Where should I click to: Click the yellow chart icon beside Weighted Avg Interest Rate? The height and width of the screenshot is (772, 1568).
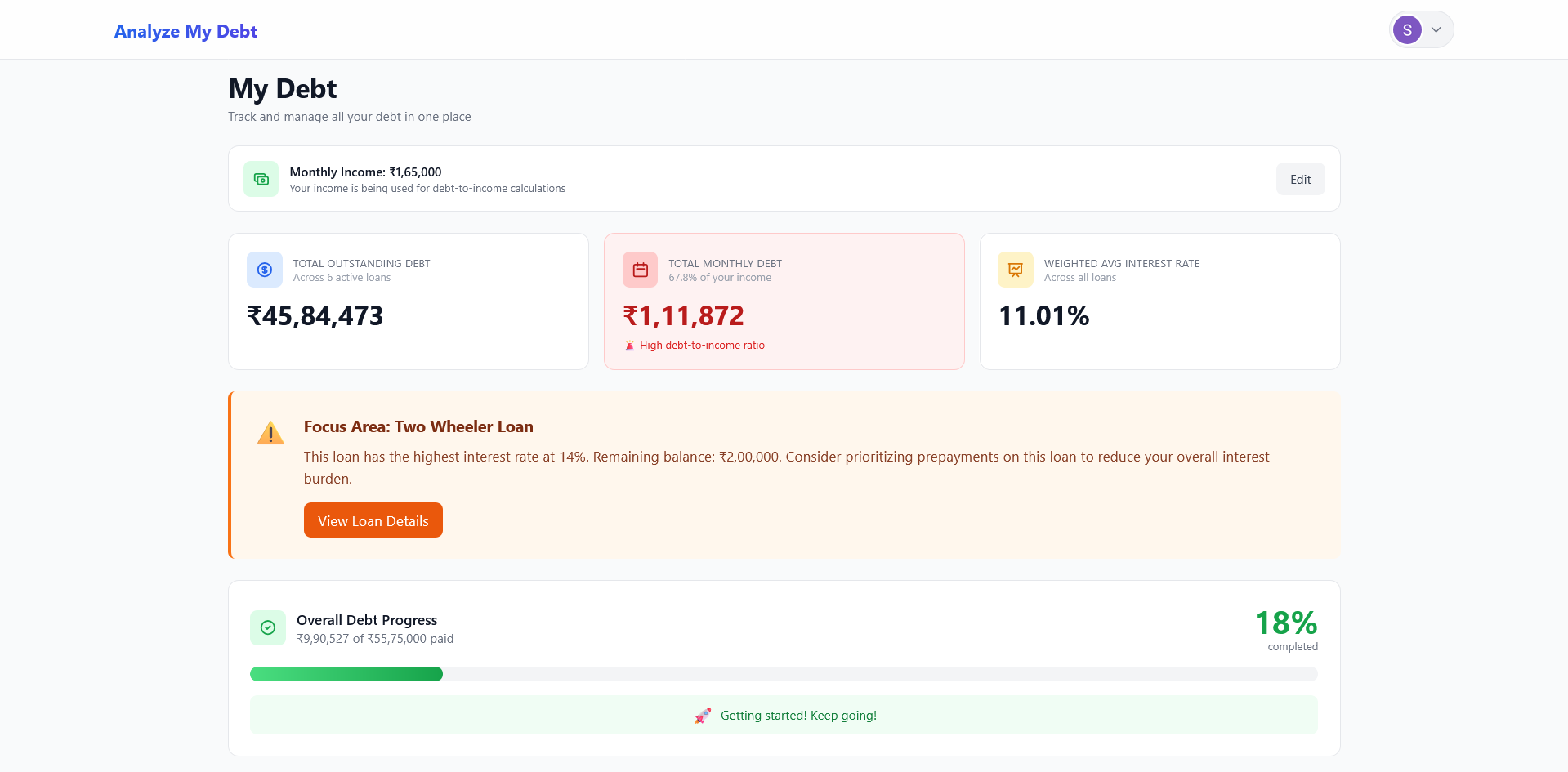coord(1015,269)
